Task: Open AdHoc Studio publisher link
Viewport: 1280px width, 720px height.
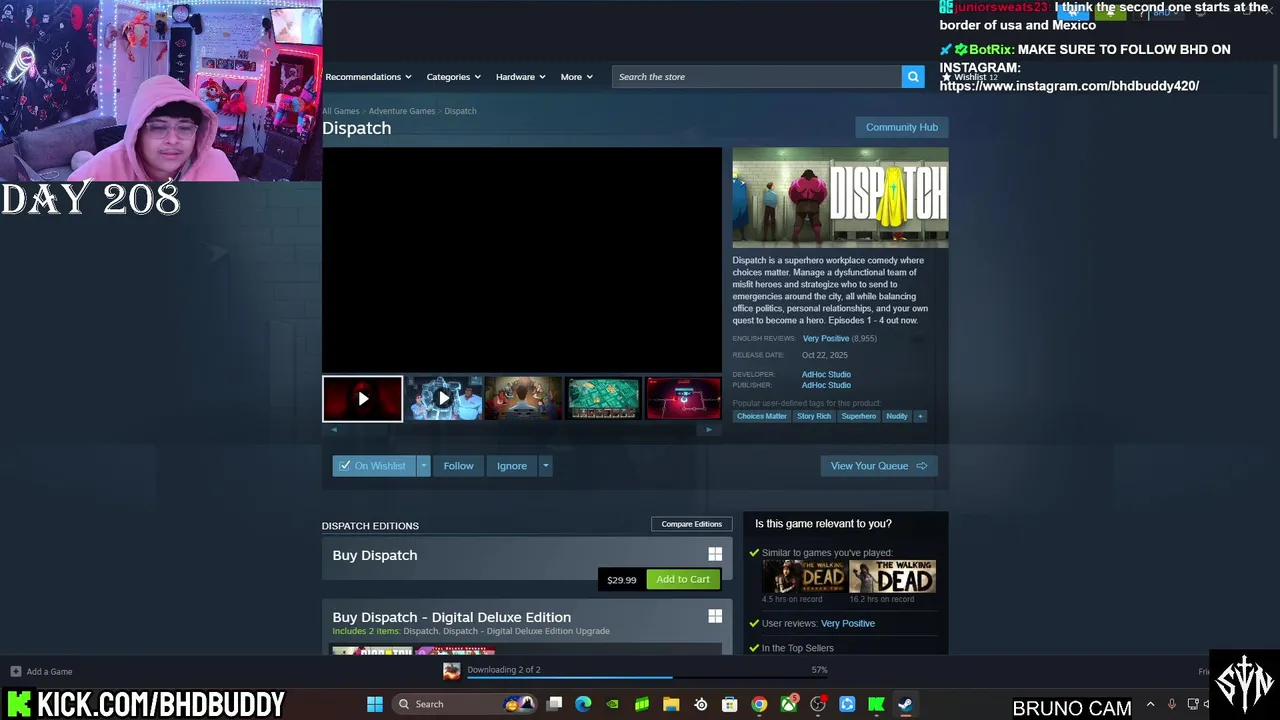Action: pos(826,385)
